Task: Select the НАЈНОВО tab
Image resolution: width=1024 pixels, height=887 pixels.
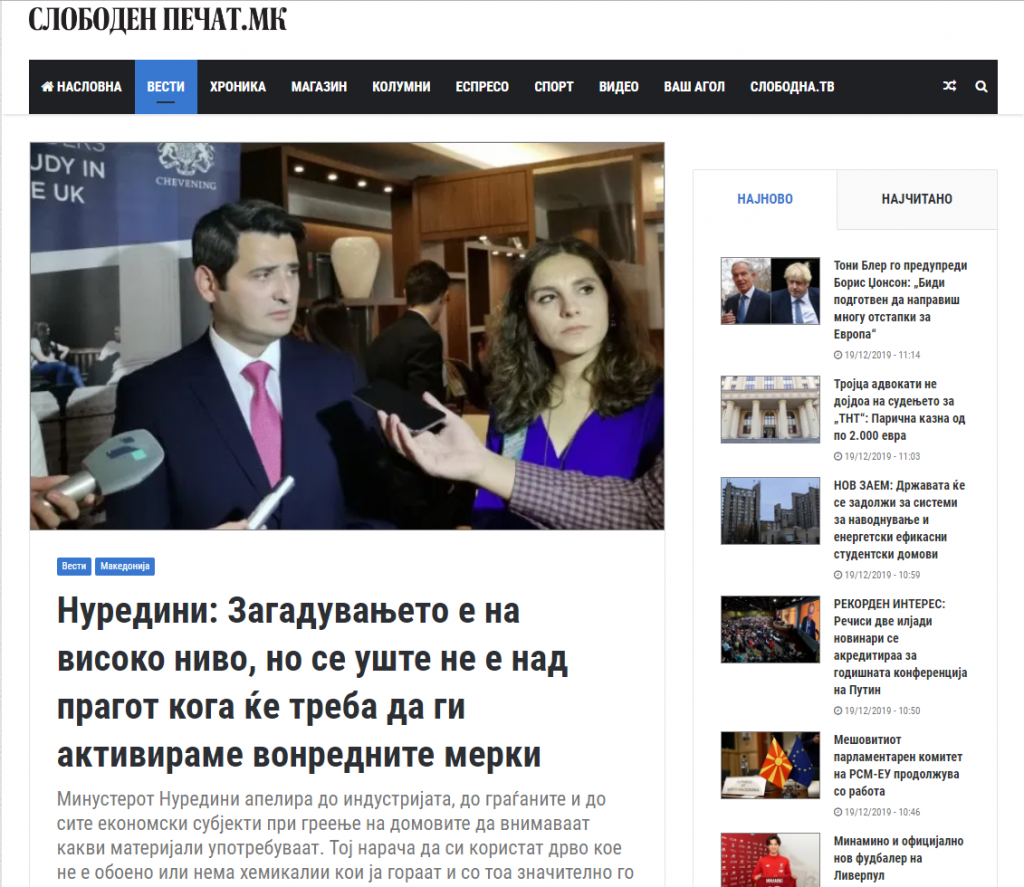Action: click(x=765, y=199)
